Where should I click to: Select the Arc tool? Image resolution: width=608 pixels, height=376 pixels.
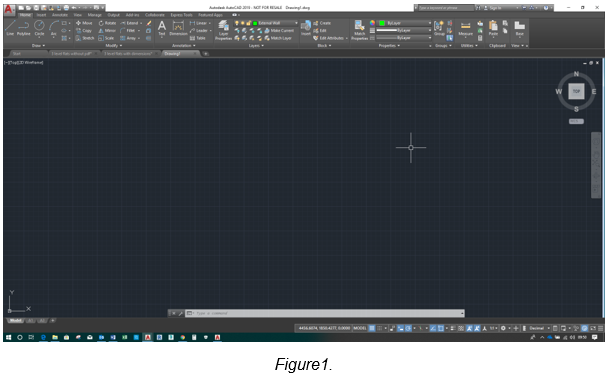tap(54, 28)
